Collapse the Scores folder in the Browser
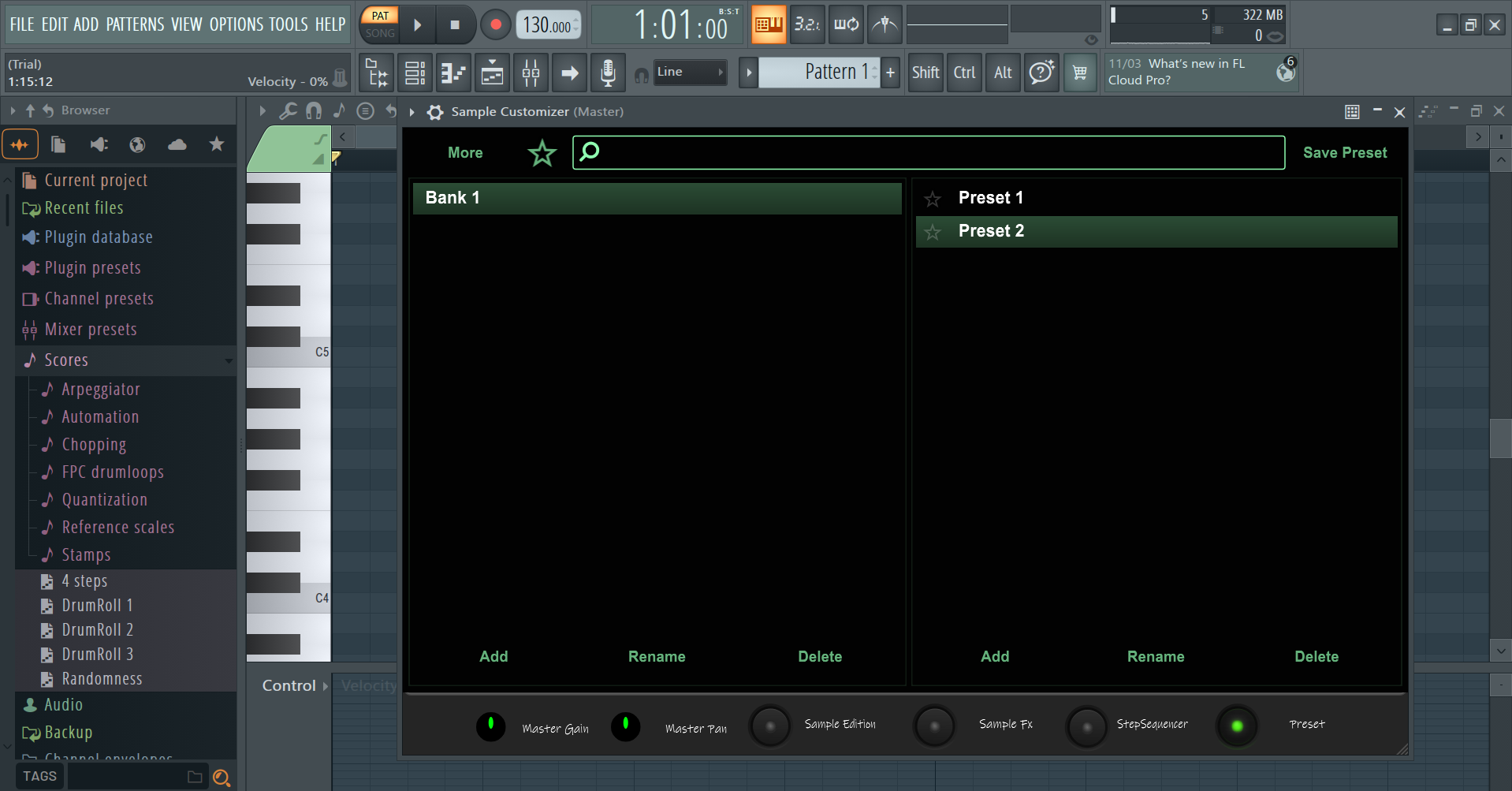This screenshot has width=1512, height=791. point(229,360)
